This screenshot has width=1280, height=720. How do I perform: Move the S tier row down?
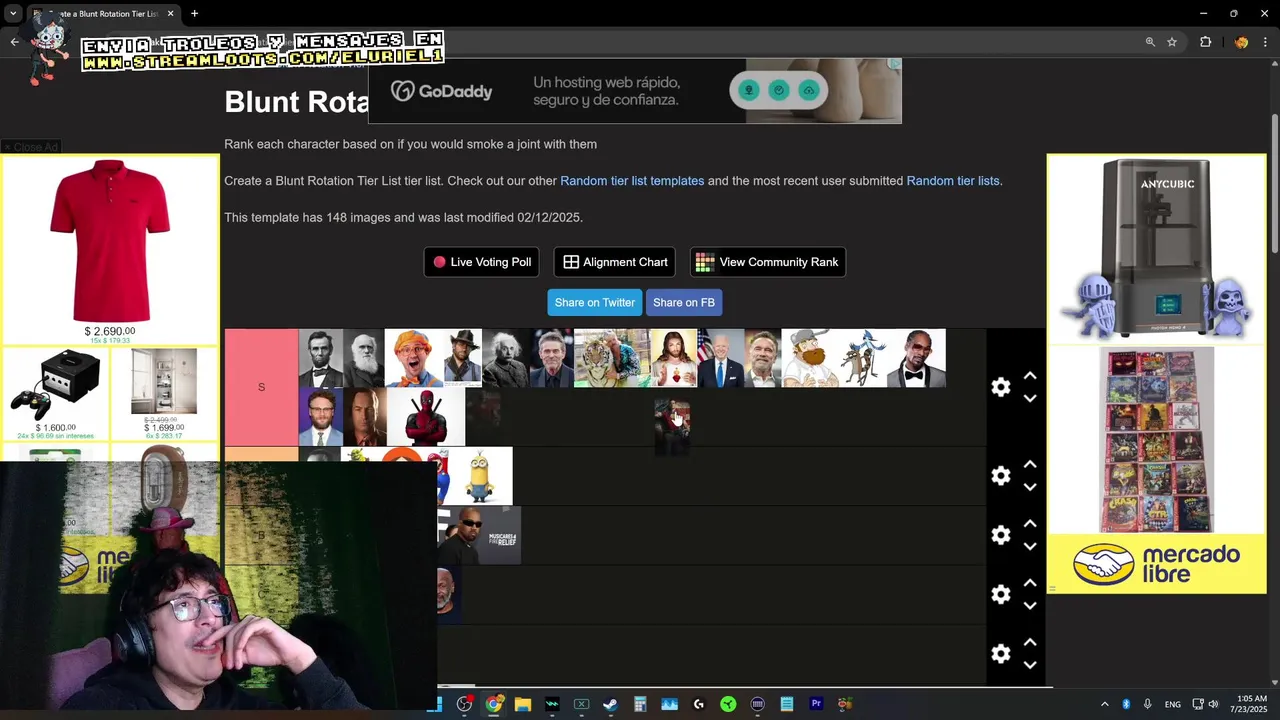pyautogui.click(x=1030, y=398)
